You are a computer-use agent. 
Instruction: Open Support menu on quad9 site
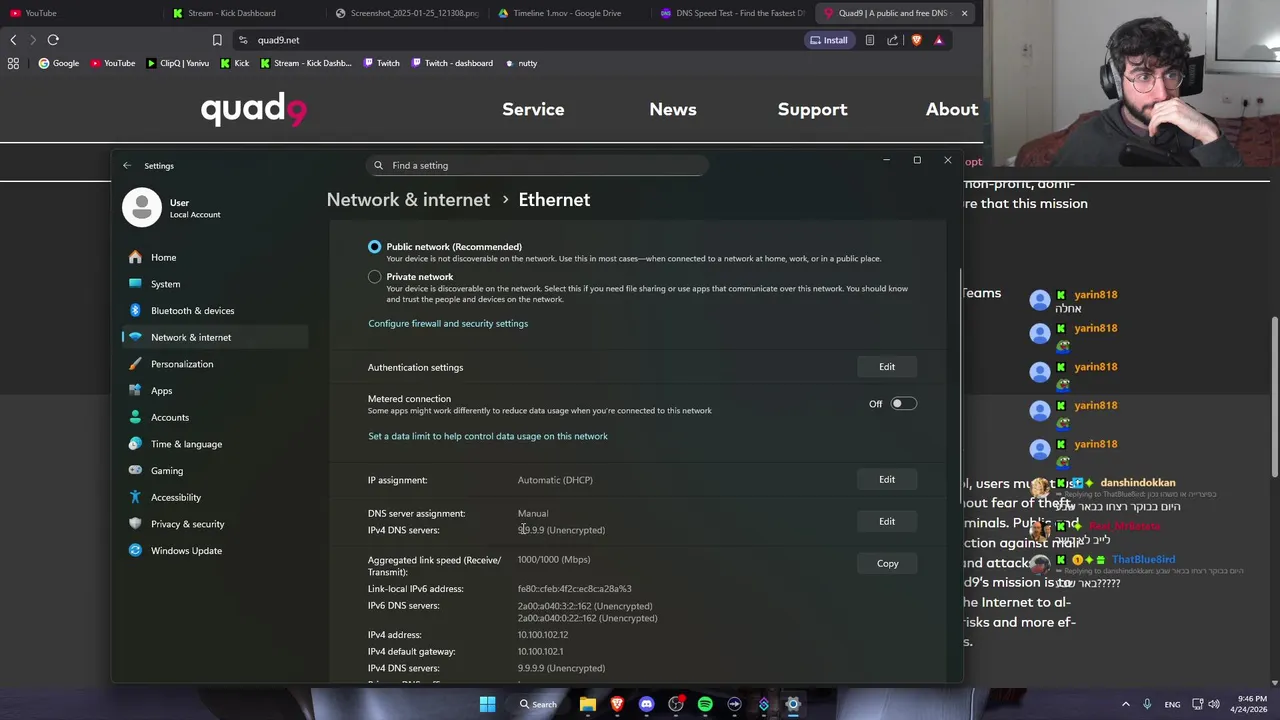point(812,109)
